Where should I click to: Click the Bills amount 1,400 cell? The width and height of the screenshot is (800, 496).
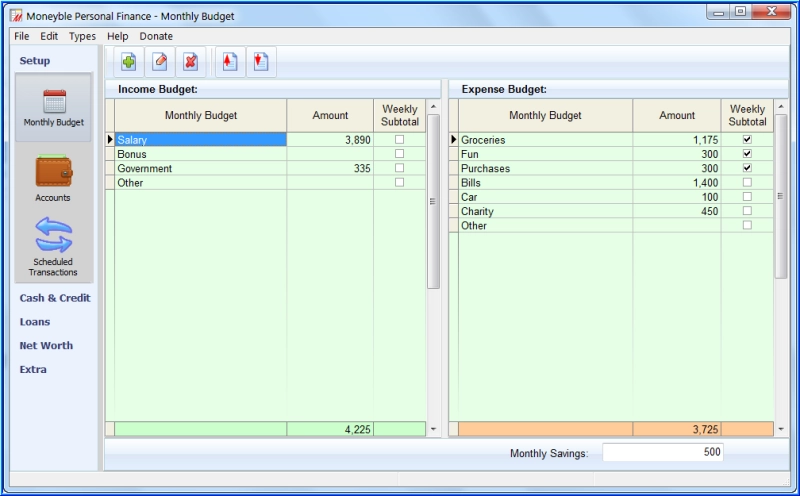pyautogui.click(x=677, y=182)
